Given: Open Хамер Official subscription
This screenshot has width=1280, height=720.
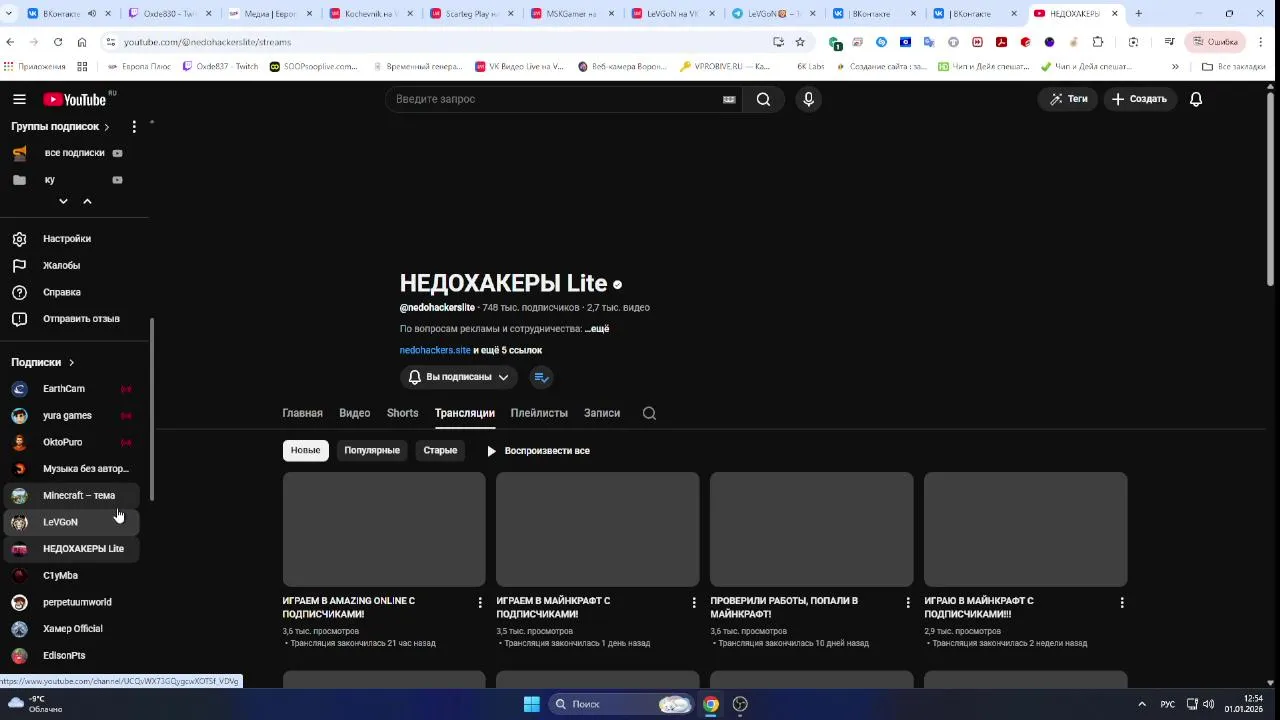Looking at the screenshot, I should pos(70,629).
